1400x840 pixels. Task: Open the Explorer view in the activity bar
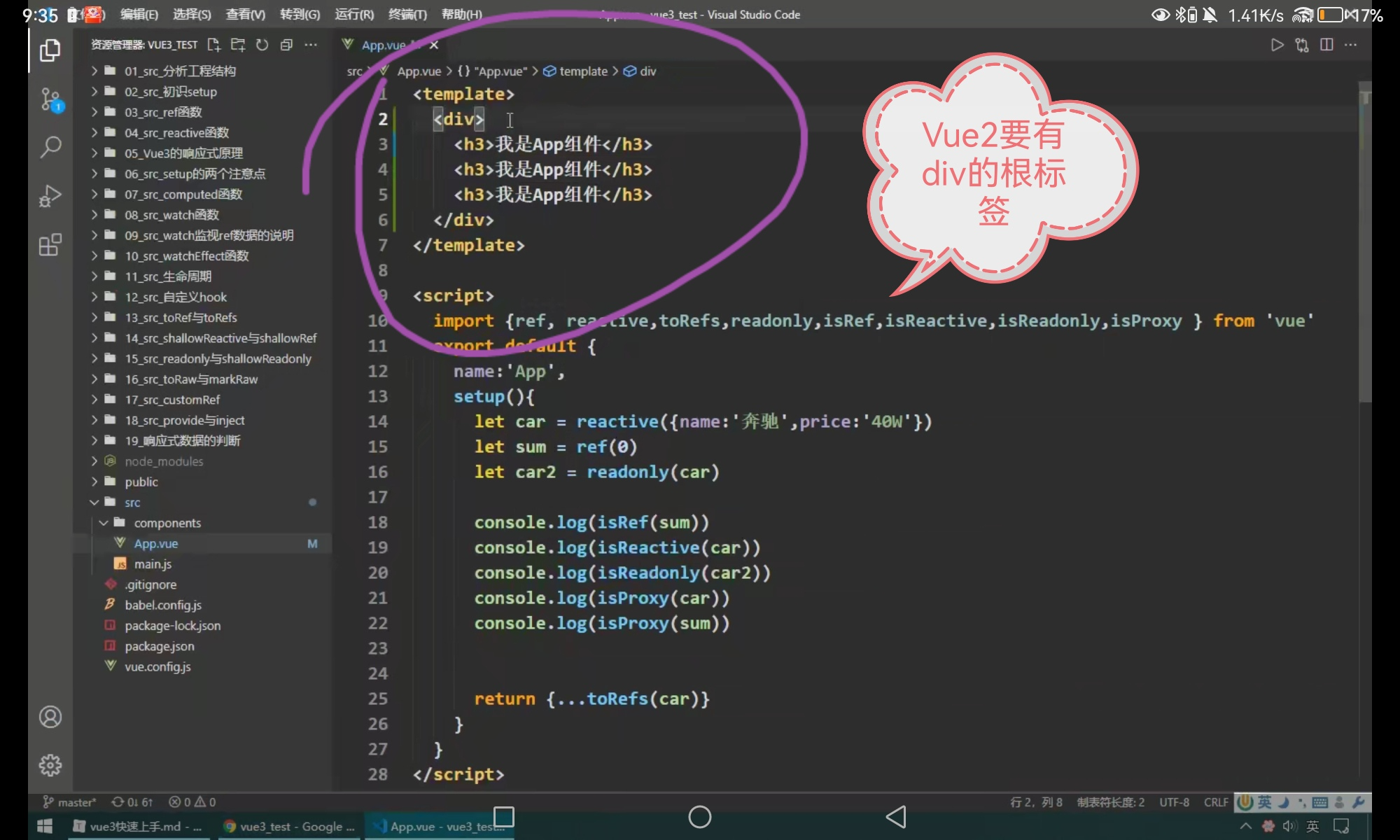(x=50, y=50)
